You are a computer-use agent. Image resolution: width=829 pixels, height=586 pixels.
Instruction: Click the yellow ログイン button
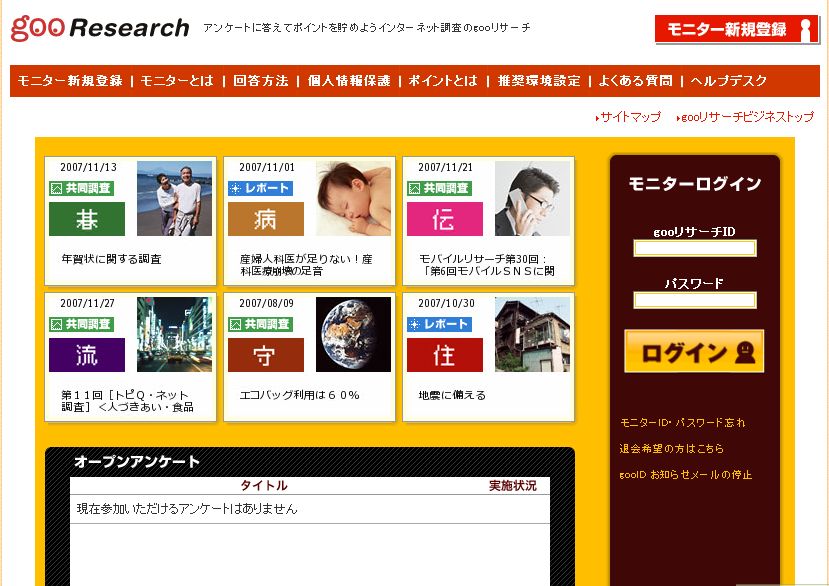pos(694,351)
